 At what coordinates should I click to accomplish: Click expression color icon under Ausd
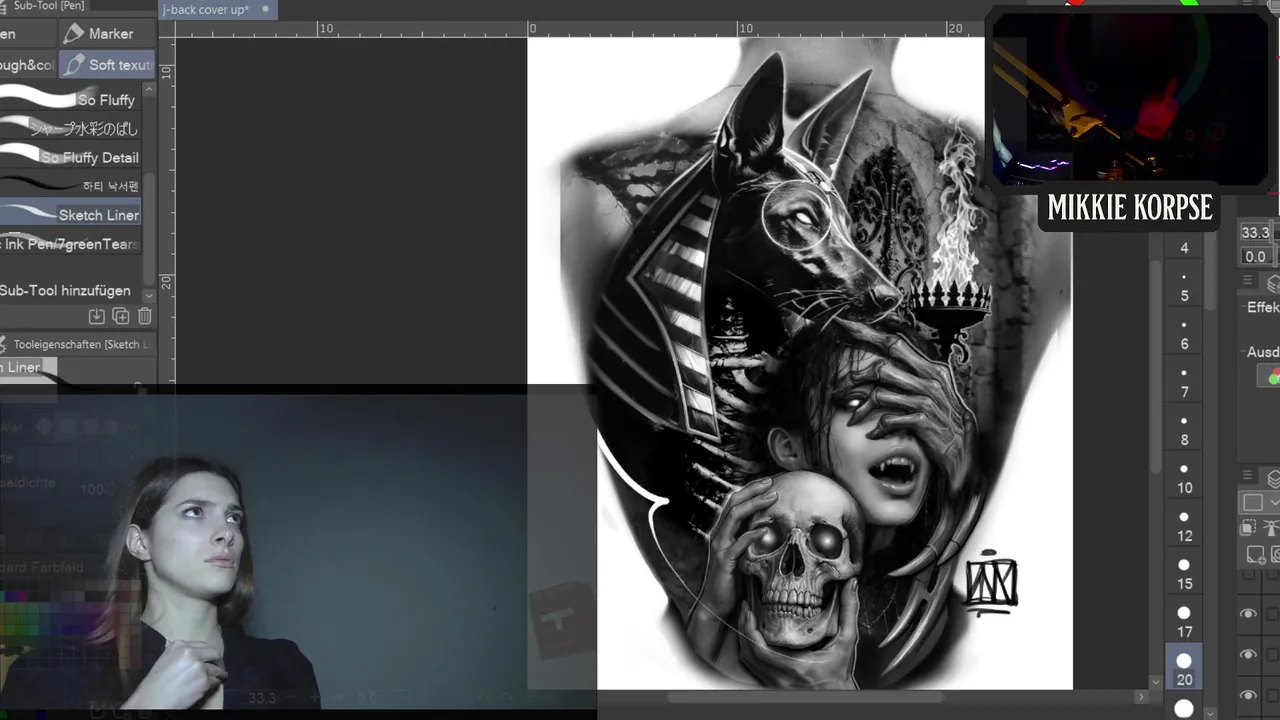pos(1271,376)
